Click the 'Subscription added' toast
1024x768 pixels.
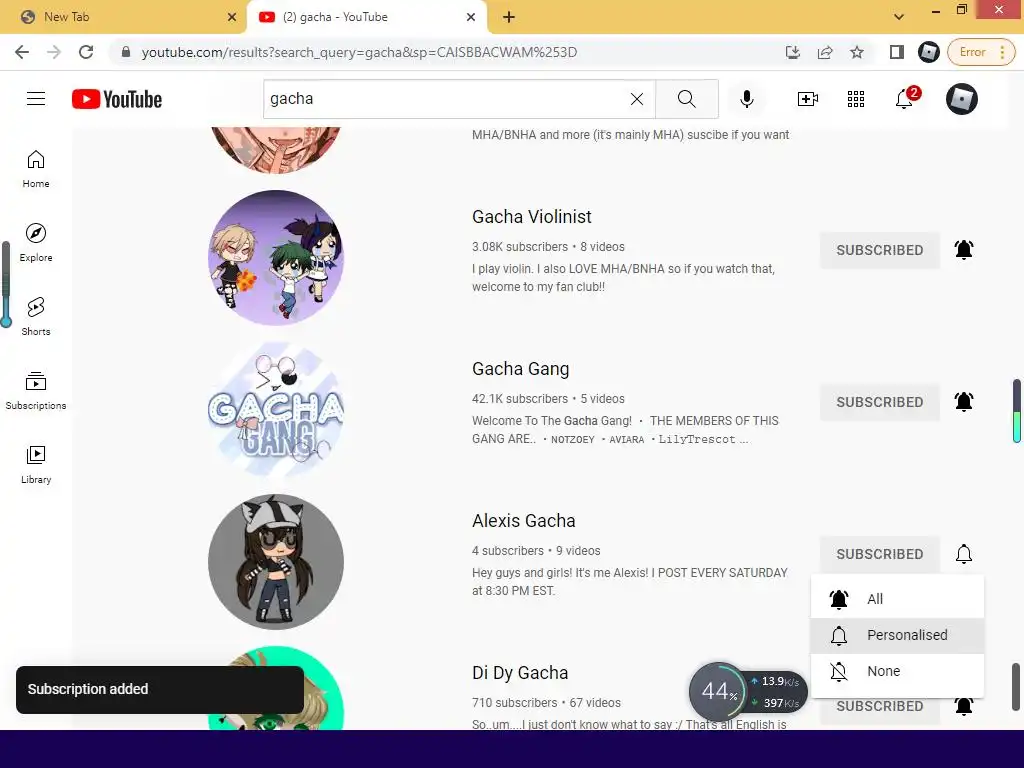pyautogui.click(x=159, y=690)
